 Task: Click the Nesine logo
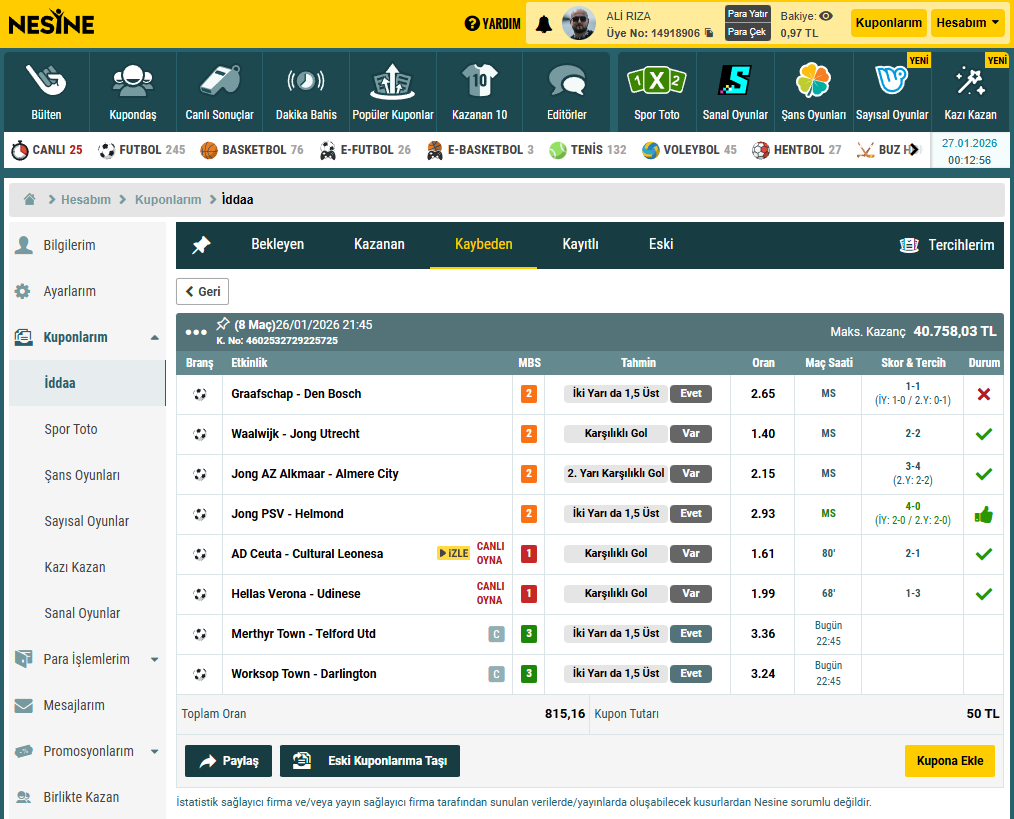click(51, 23)
